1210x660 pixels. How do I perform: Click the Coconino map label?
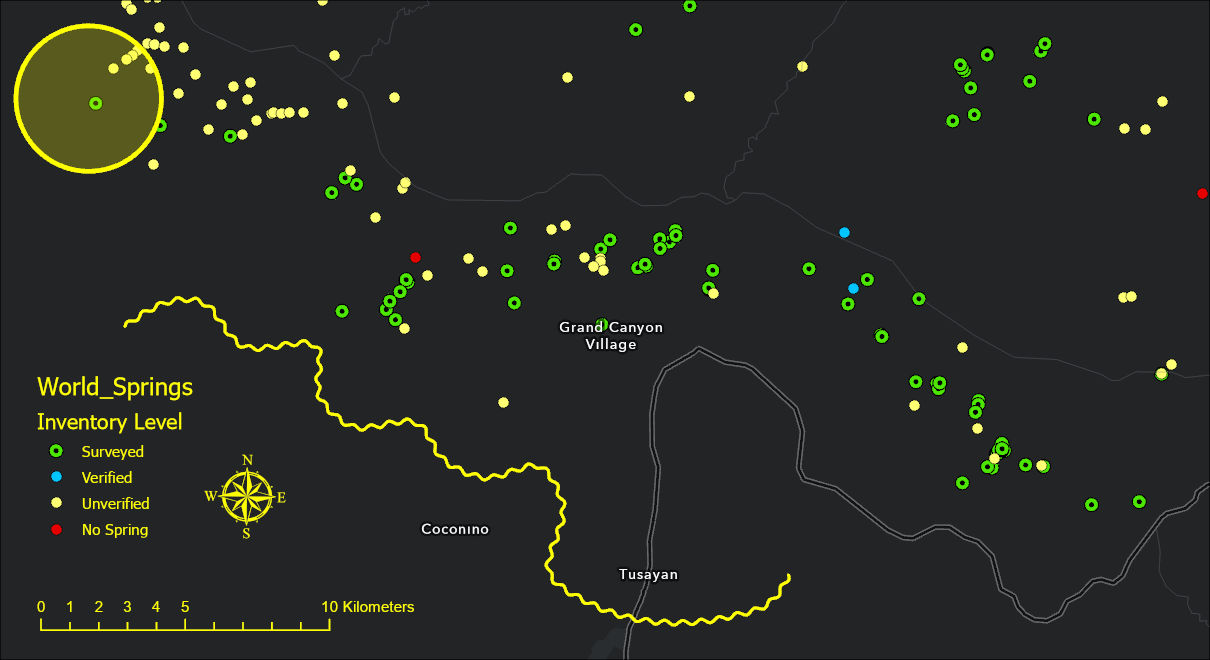[455, 529]
